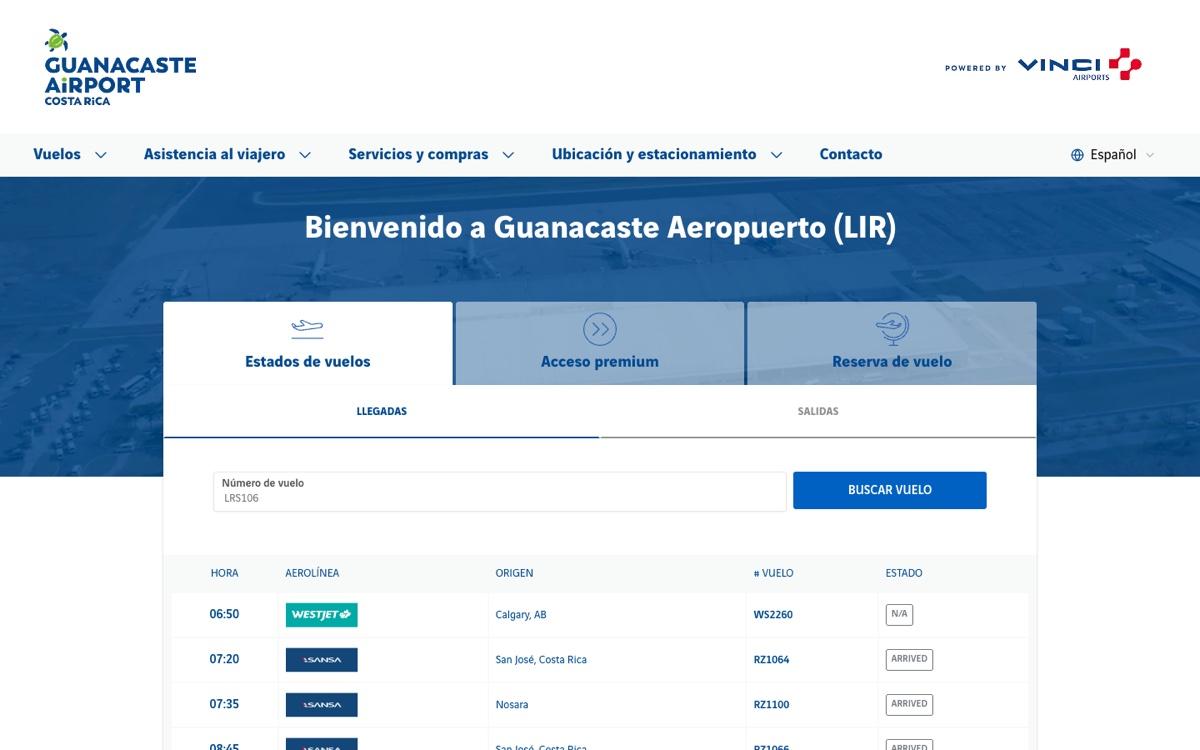The image size is (1200, 750).
Task: Switch to Estados de vuelos tab
Action: point(308,343)
